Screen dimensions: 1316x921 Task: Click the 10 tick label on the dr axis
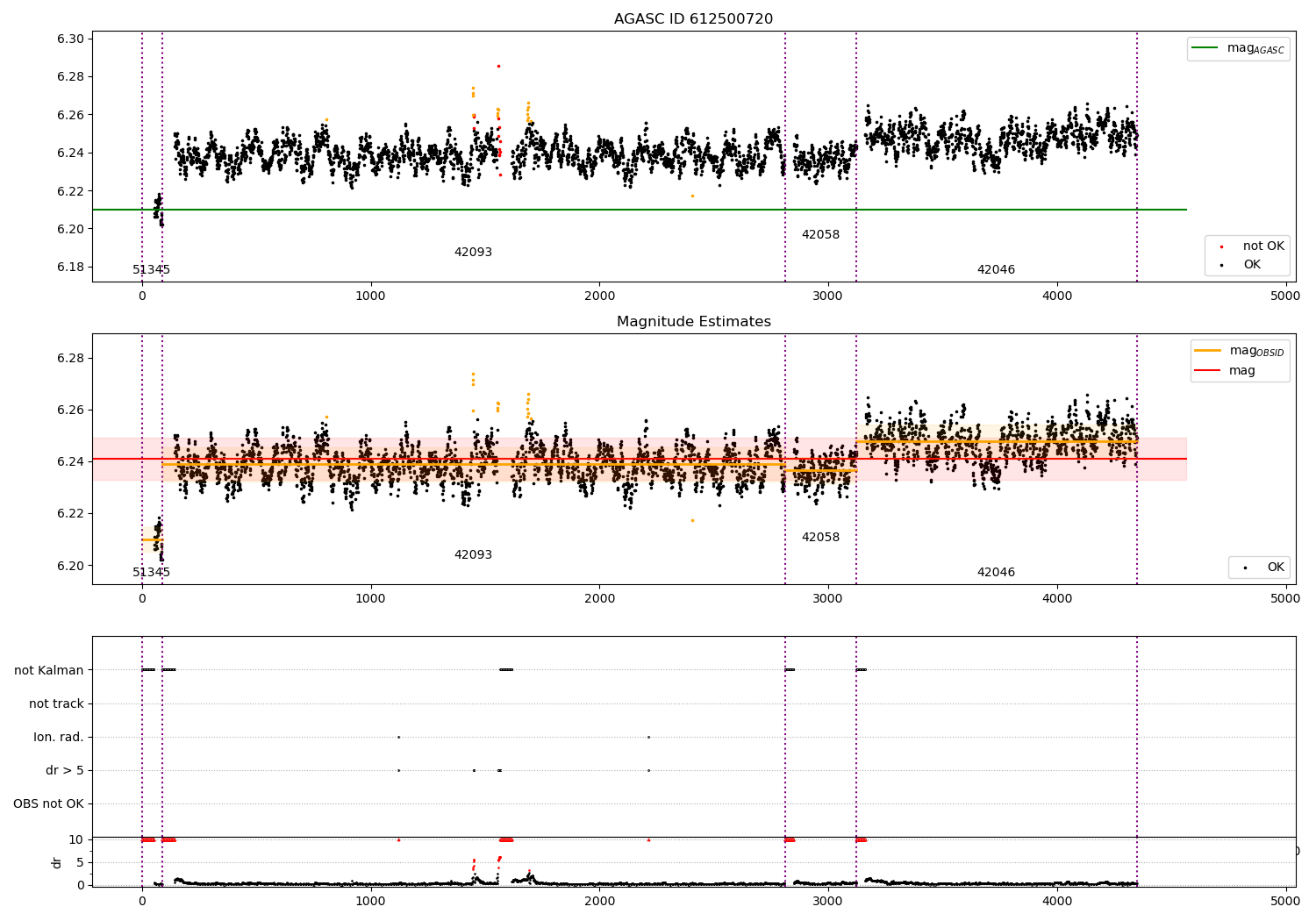point(75,839)
